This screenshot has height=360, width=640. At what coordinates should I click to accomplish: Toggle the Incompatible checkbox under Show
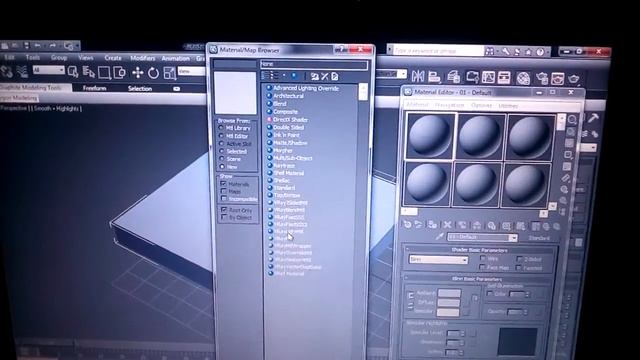[223, 198]
